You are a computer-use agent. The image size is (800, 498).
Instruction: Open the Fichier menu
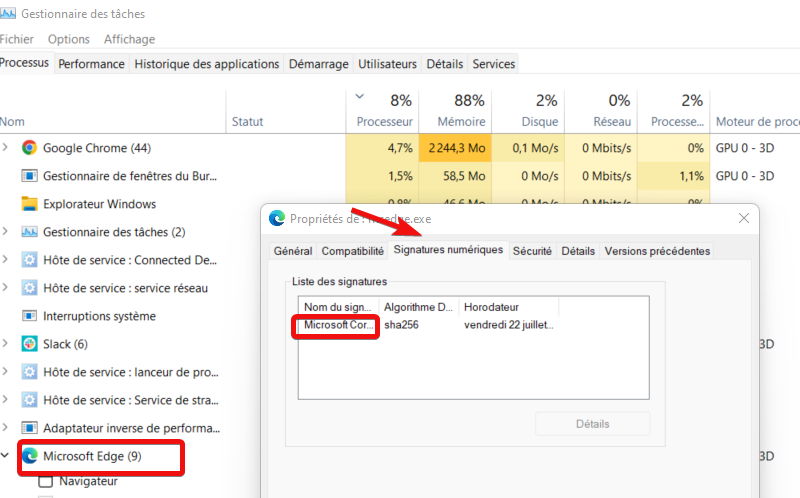point(16,39)
